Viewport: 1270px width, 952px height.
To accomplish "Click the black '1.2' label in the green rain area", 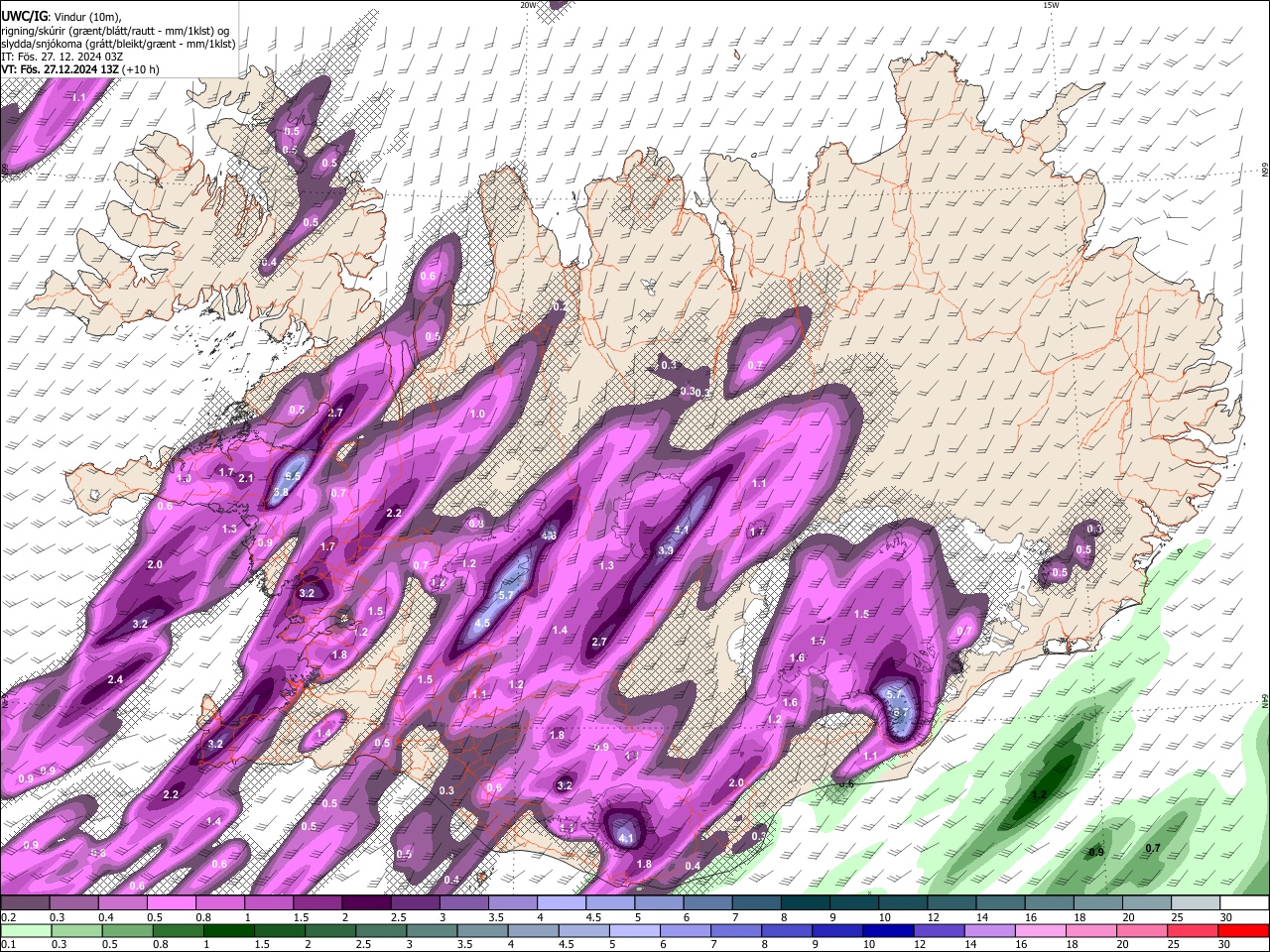I will 1040,794.
